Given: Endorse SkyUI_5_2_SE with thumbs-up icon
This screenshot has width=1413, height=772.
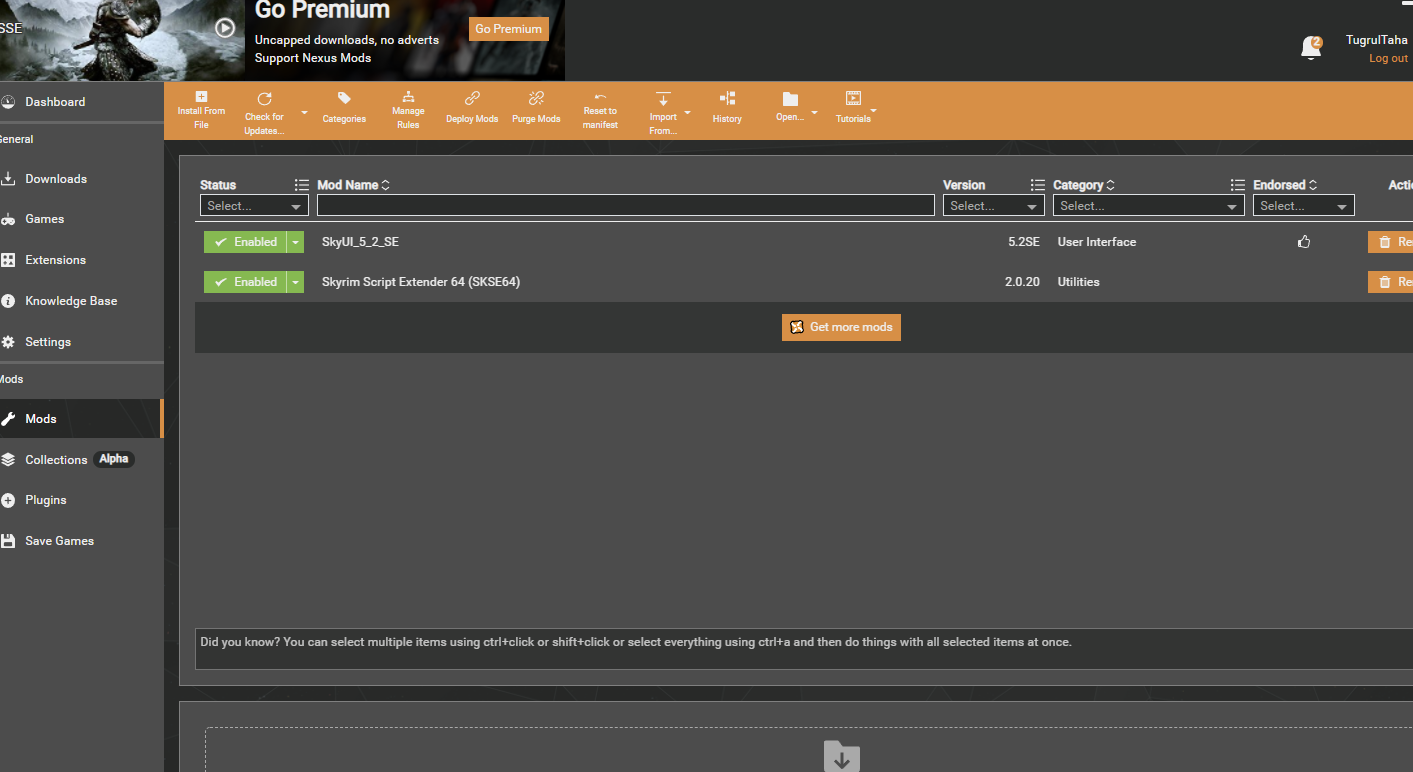Looking at the screenshot, I should click(x=1304, y=242).
